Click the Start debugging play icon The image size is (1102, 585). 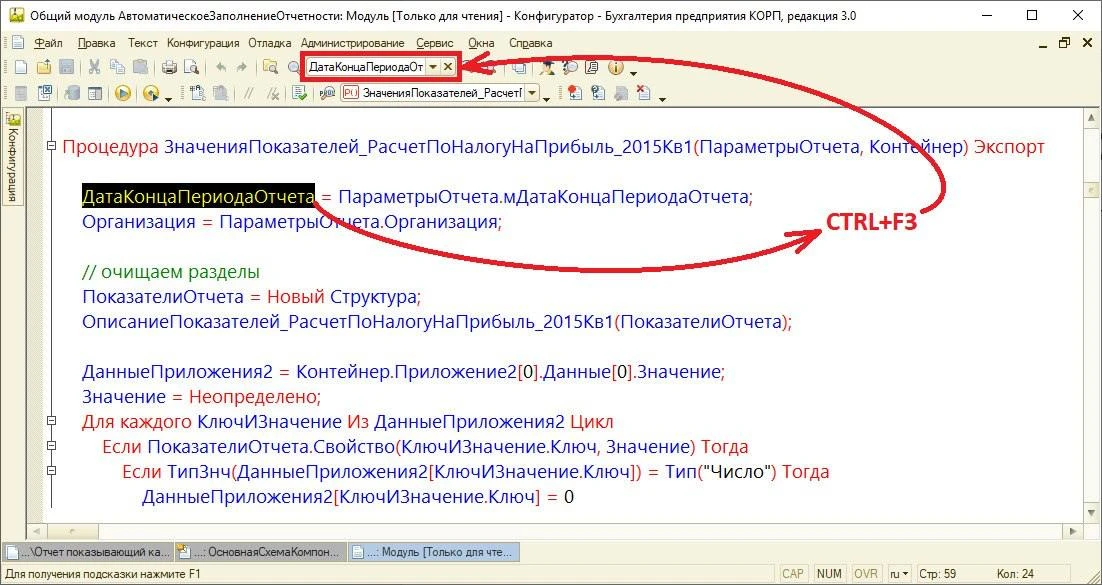tap(124, 94)
